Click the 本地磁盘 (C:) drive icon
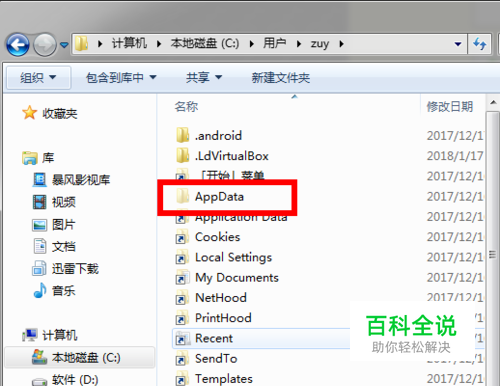The image size is (500, 386). [39, 357]
